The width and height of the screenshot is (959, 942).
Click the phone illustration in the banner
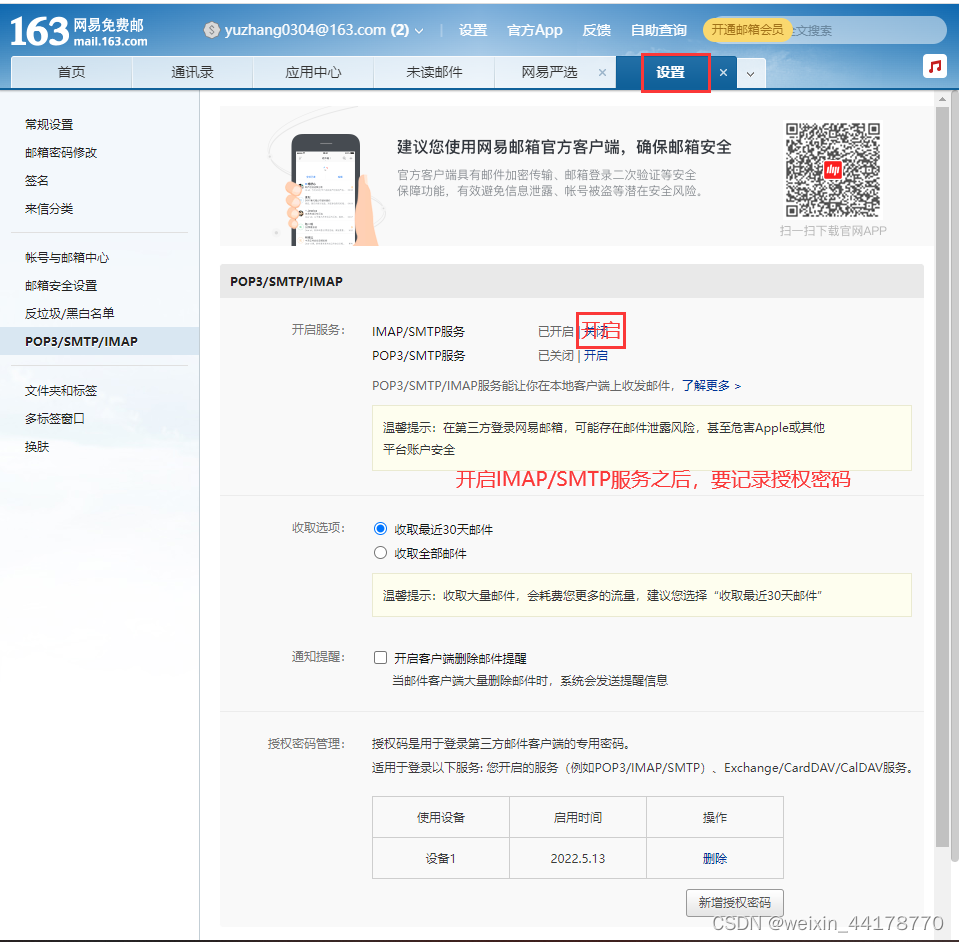[325, 190]
